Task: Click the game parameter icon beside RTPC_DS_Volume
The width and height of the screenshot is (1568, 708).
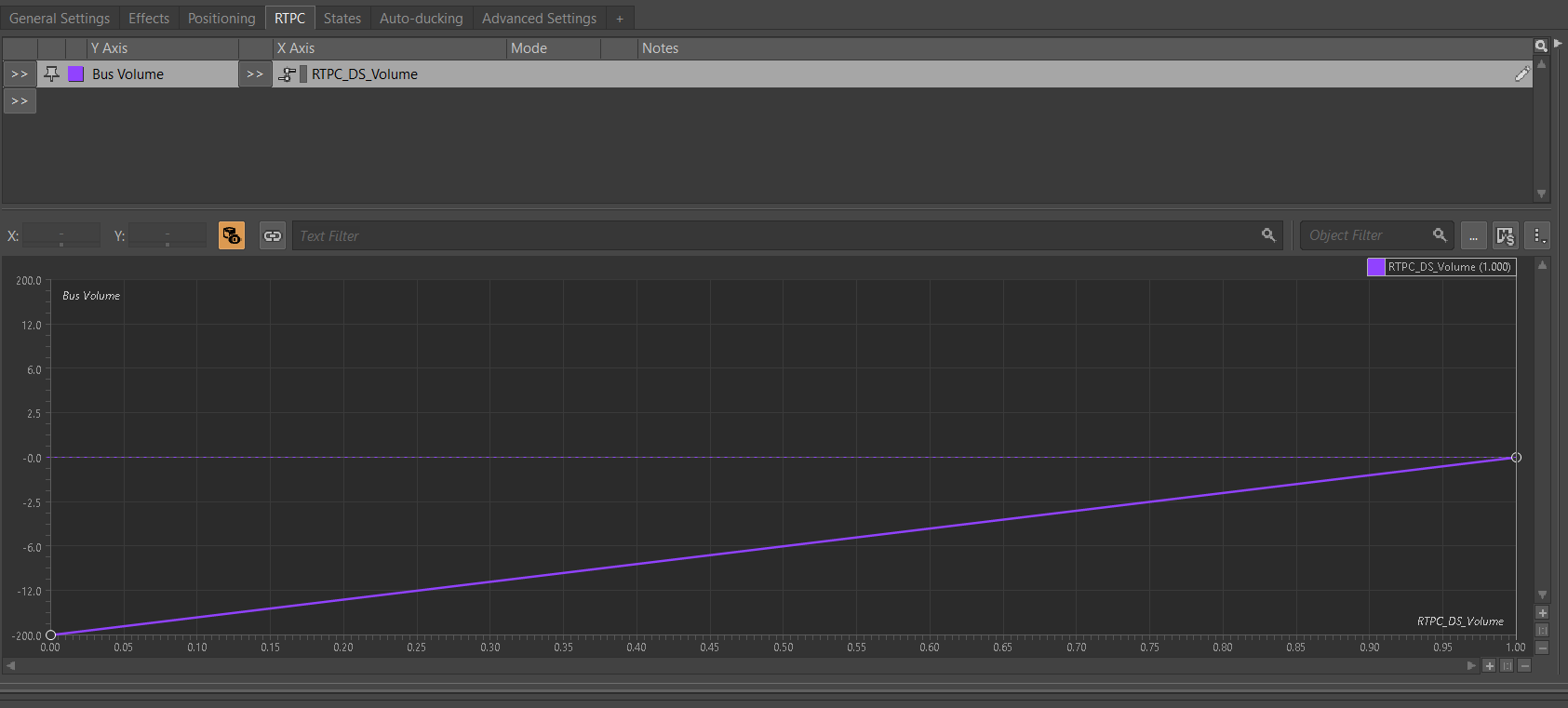Action: coord(288,74)
